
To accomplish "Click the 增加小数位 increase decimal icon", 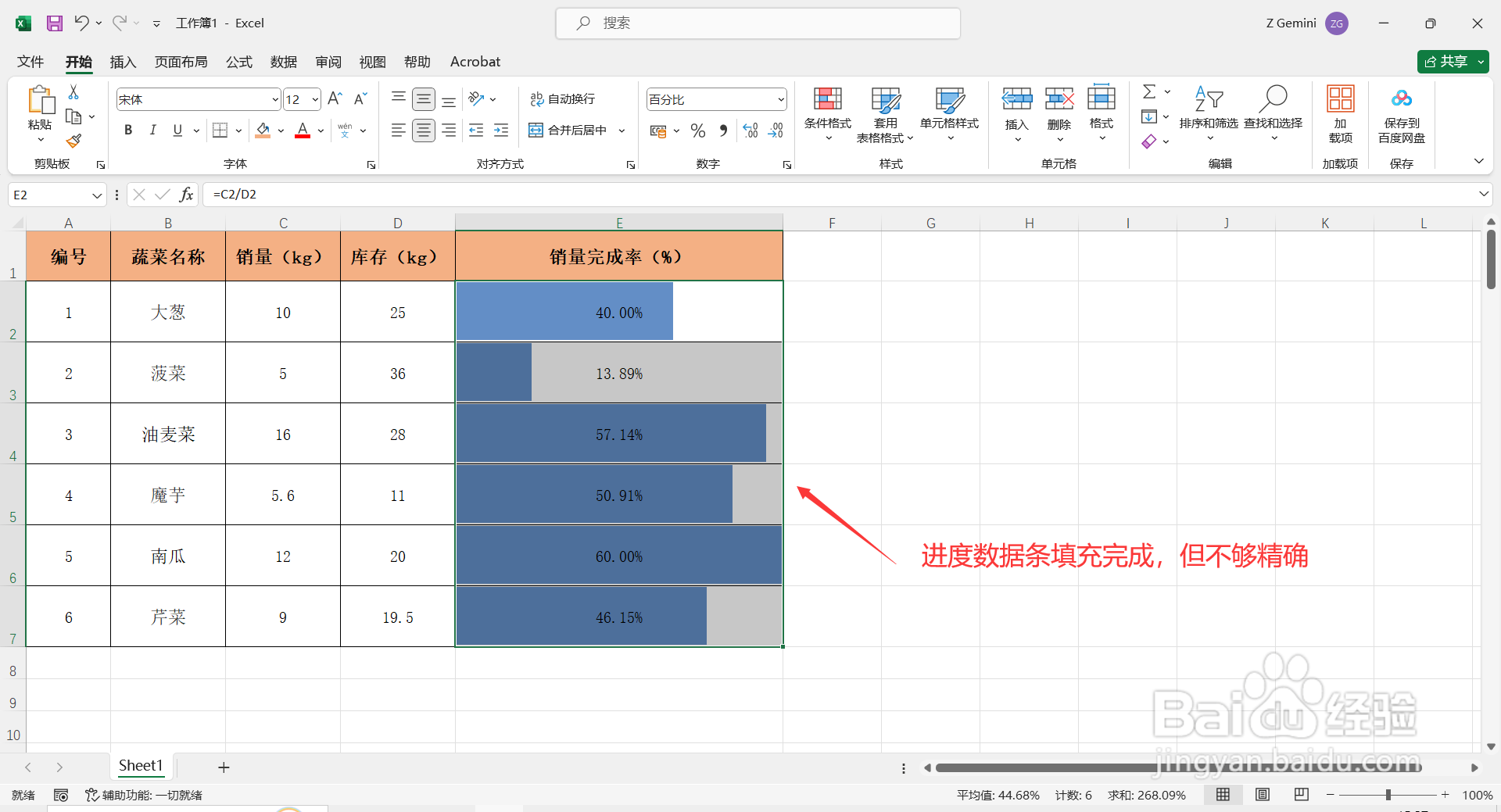I will coord(750,131).
